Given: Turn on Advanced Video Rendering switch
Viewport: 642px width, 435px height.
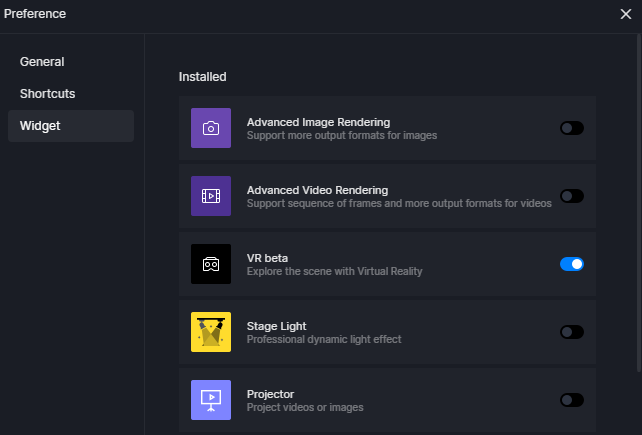Looking at the screenshot, I should 572,196.
